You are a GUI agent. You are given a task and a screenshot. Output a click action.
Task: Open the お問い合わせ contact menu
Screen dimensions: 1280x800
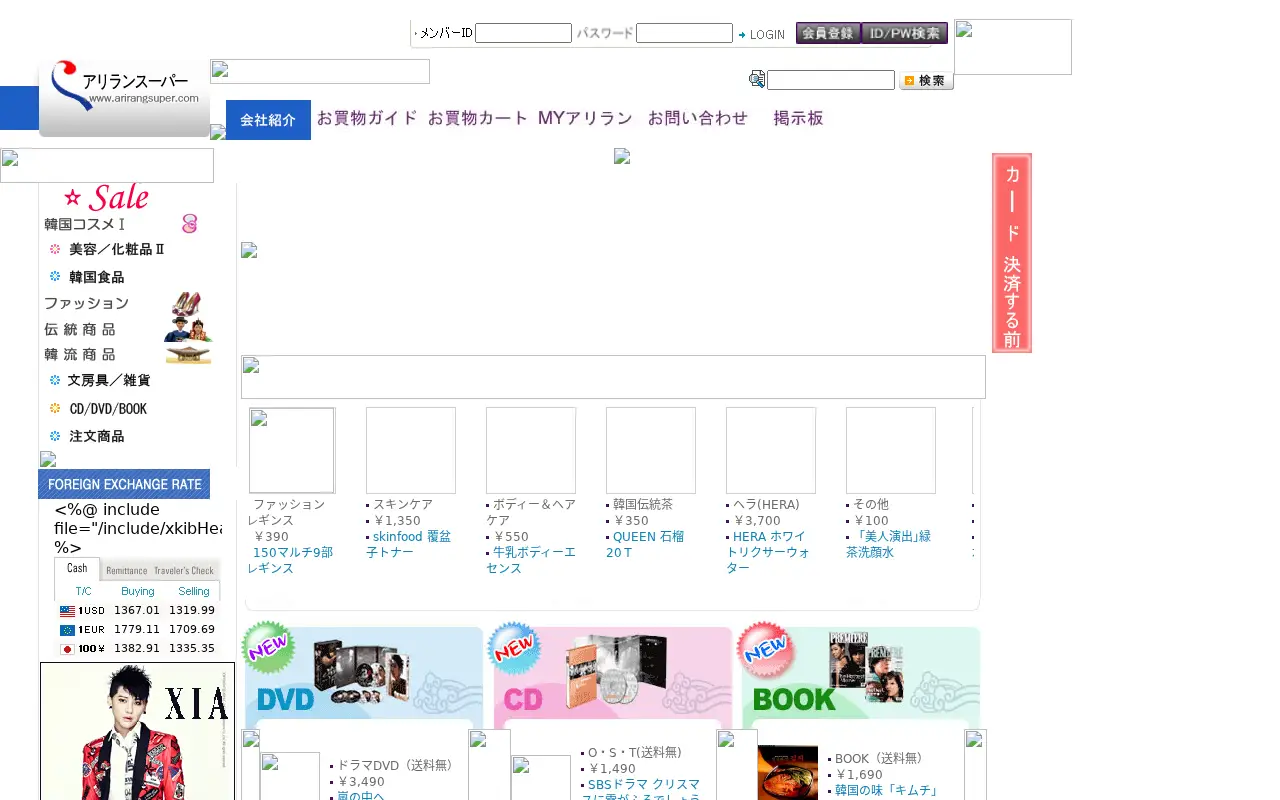[698, 118]
